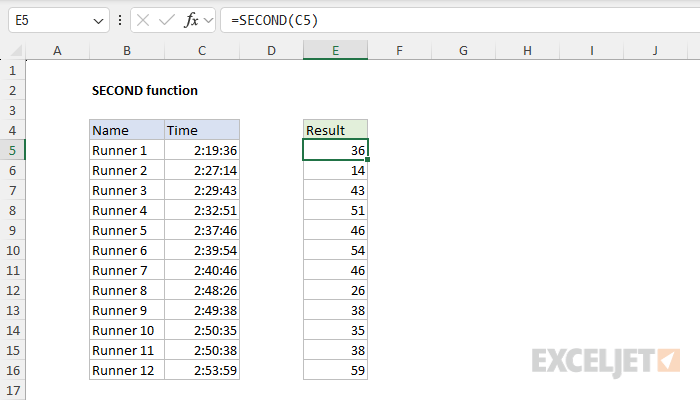Select column C header
Viewport: 700px width, 400px height.
click(202, 50)
